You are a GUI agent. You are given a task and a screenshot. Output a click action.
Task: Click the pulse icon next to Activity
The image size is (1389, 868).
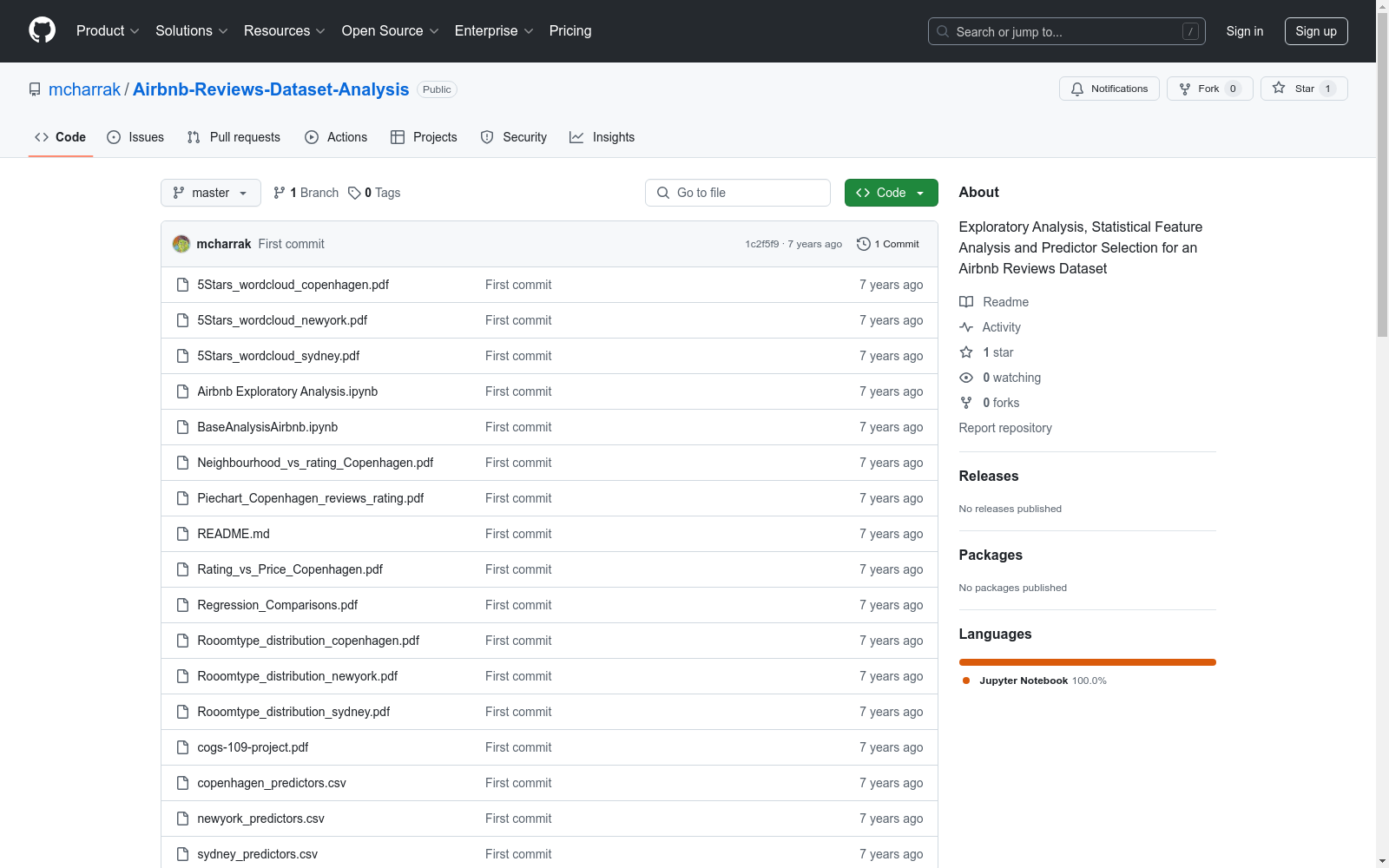click(966, 327)
